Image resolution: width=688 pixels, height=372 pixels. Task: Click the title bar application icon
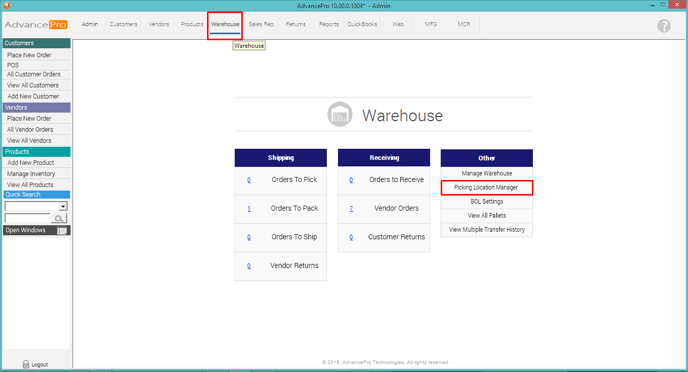tap(7, 5)
